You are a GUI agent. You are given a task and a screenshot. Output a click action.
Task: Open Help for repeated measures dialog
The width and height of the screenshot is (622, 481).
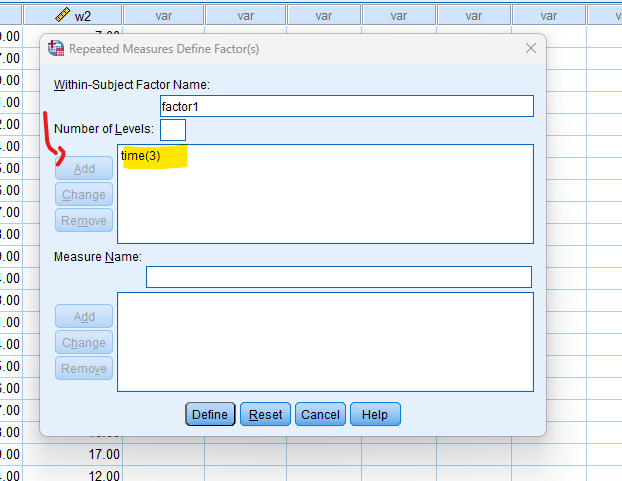375,414
